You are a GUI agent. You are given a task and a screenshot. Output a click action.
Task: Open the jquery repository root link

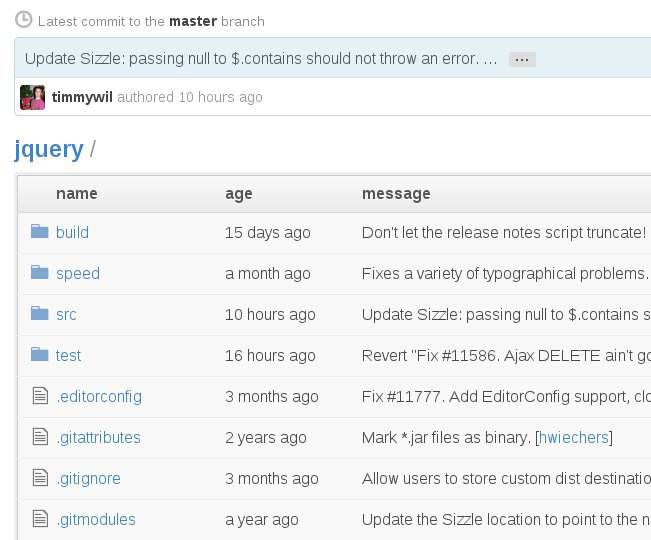[x=49, y=149]
